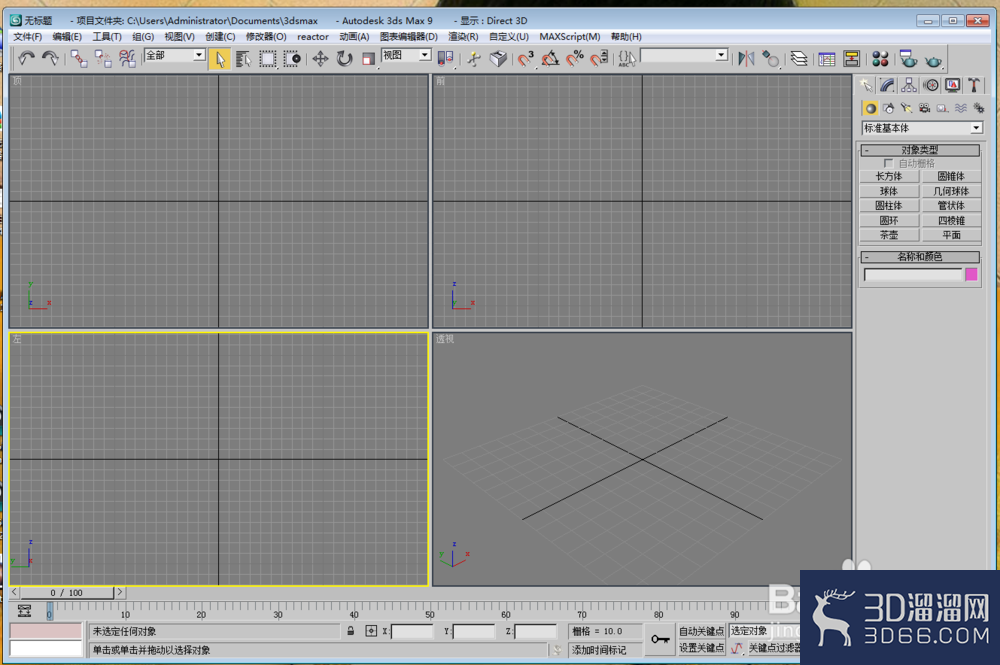Open the MAXScript(M) menu
Viewport: 1000px width, 665px height.
point(570,37)
